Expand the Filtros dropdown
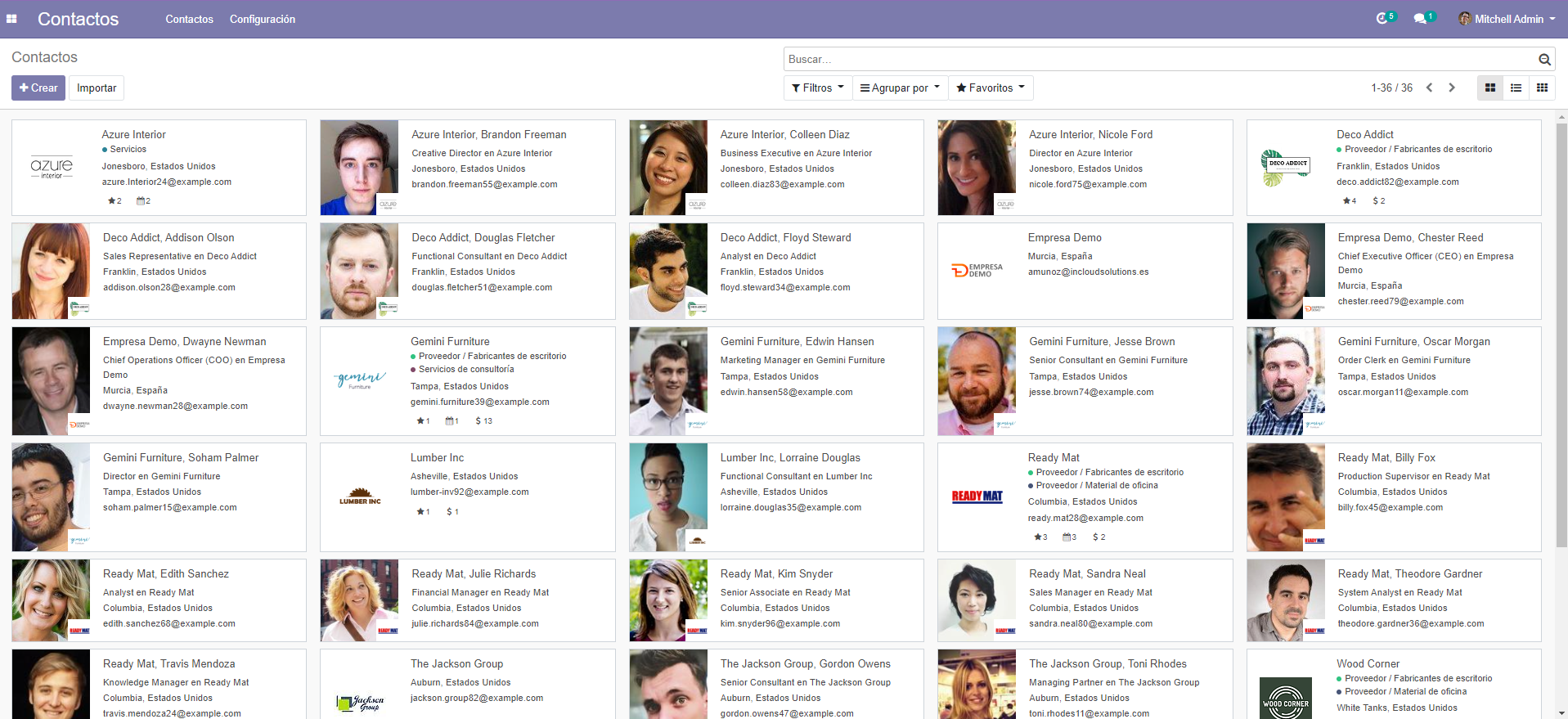The height and width of the screenshot is (719, 1568). tap(817, 88)
